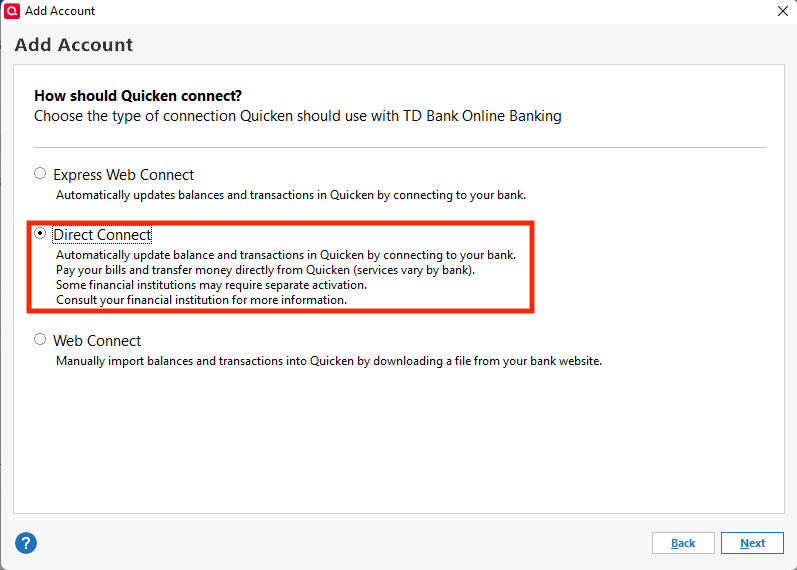The height and width of the screenshot is (570, 797).
Task: Click the large 'Add Account' page heading
Action: (x=74, y=45)
